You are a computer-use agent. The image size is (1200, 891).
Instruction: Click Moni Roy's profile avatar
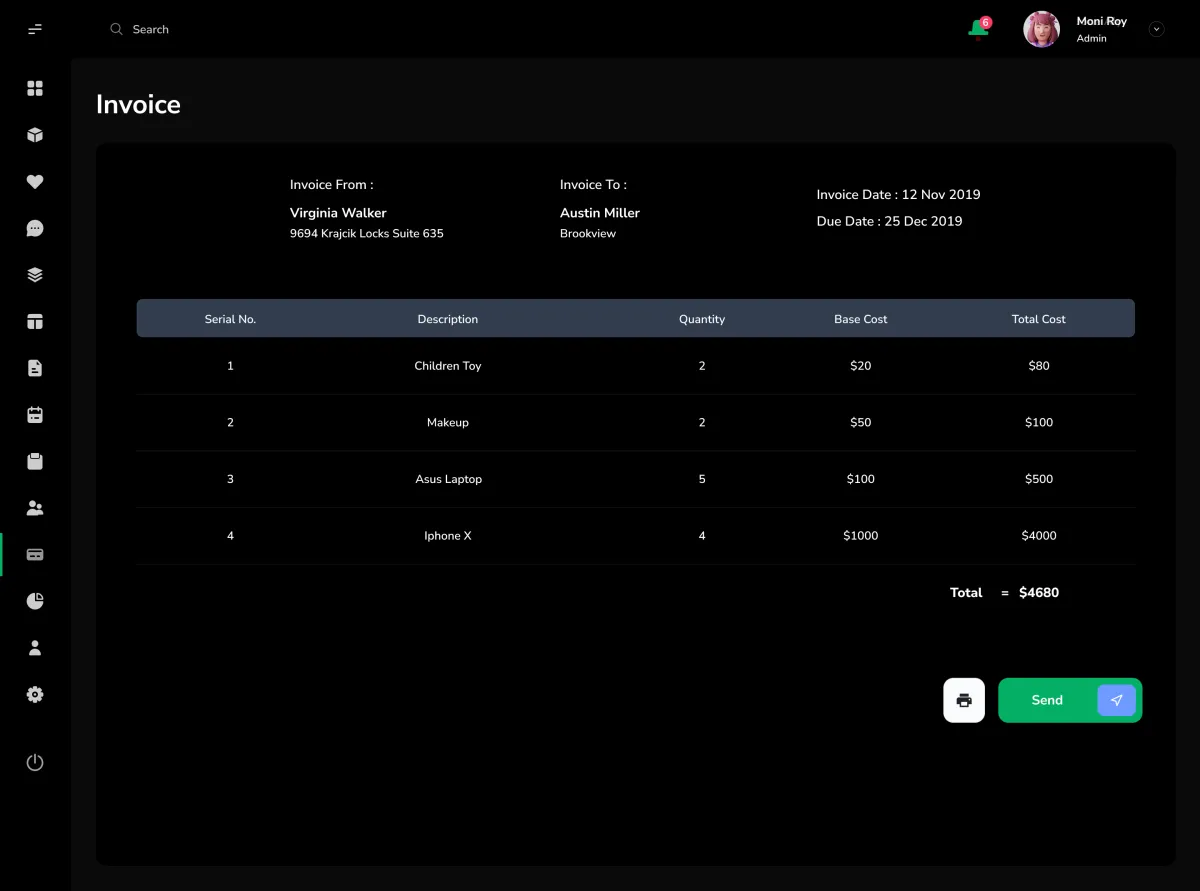pyautogui.click(x=1041, y=29)
